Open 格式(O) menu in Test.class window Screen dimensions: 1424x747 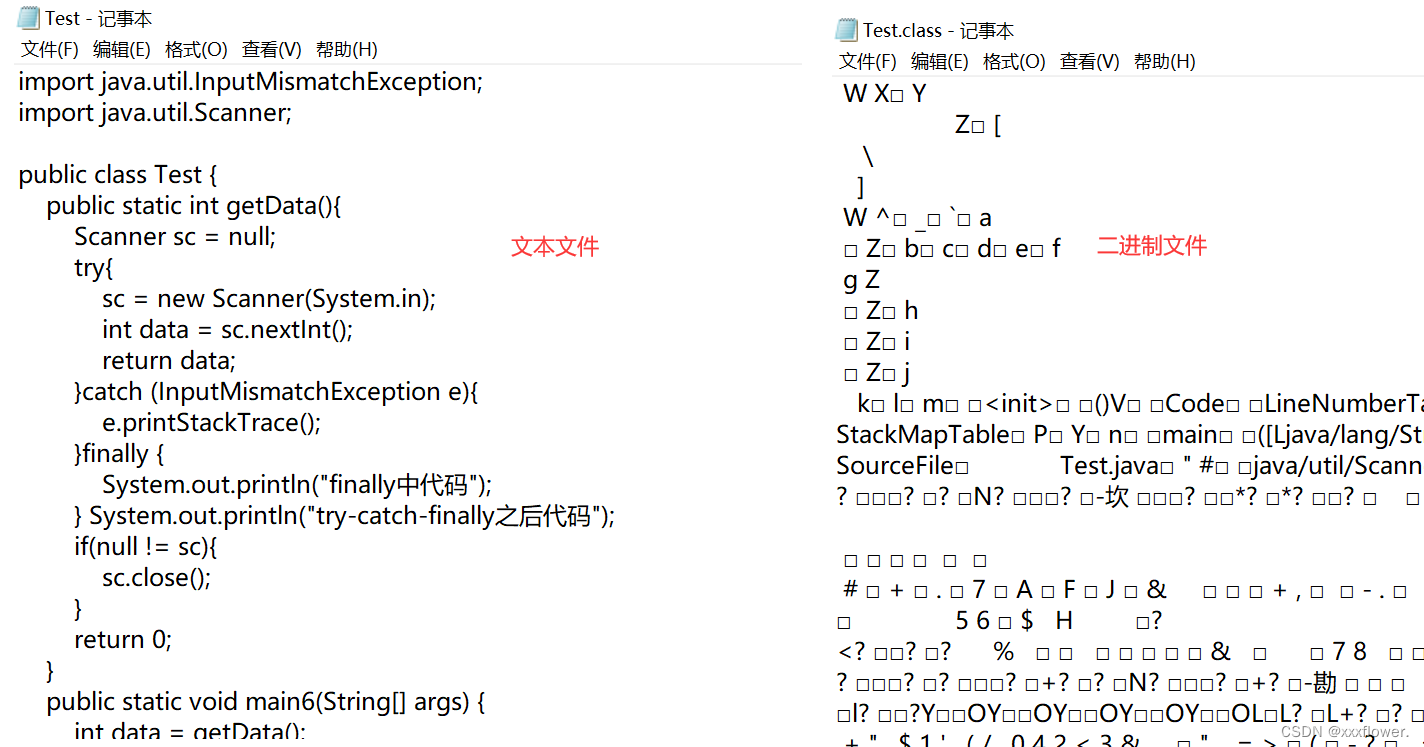1014,61
